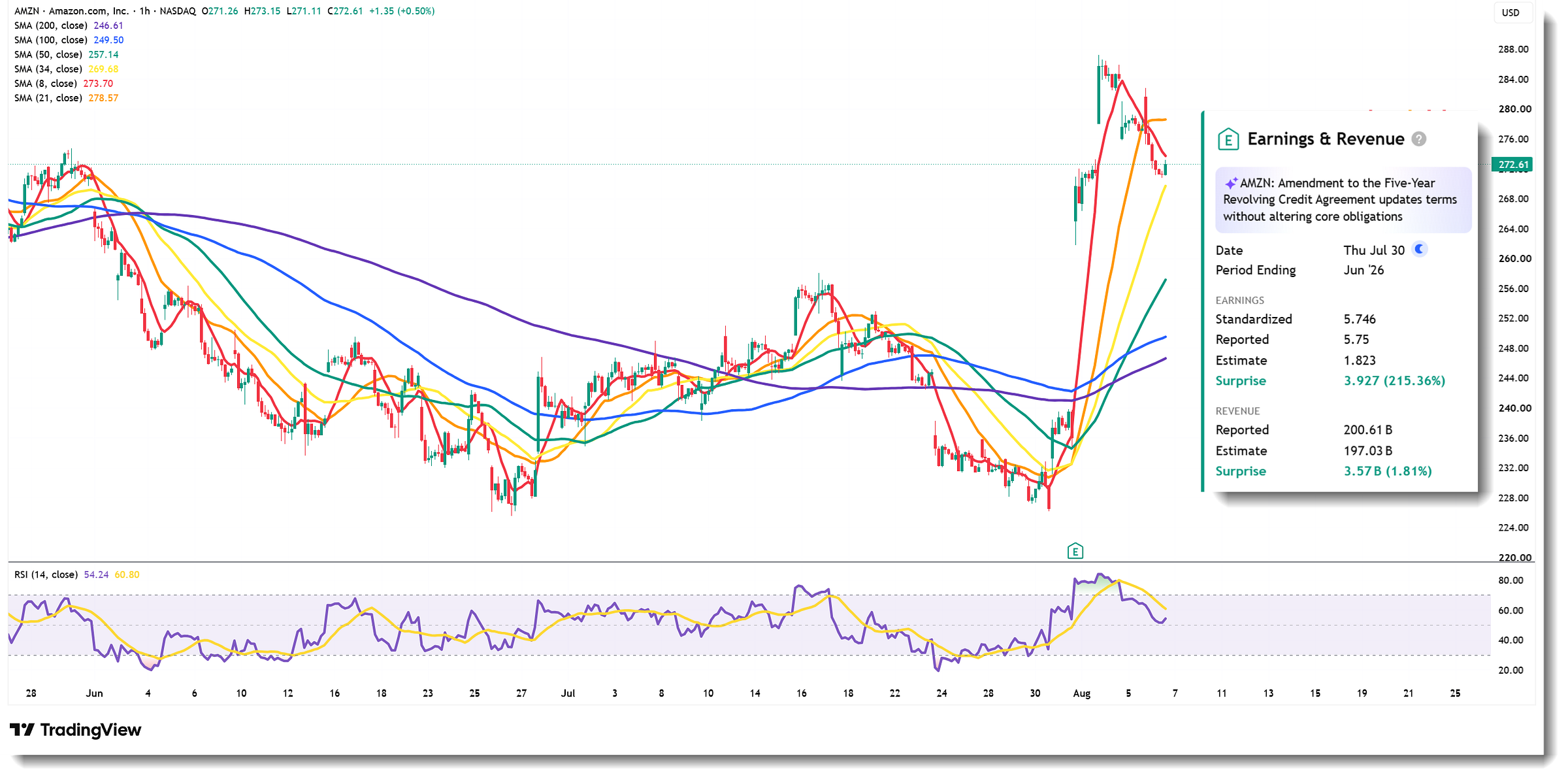Click the open price O271.26

tap(220, 11)
